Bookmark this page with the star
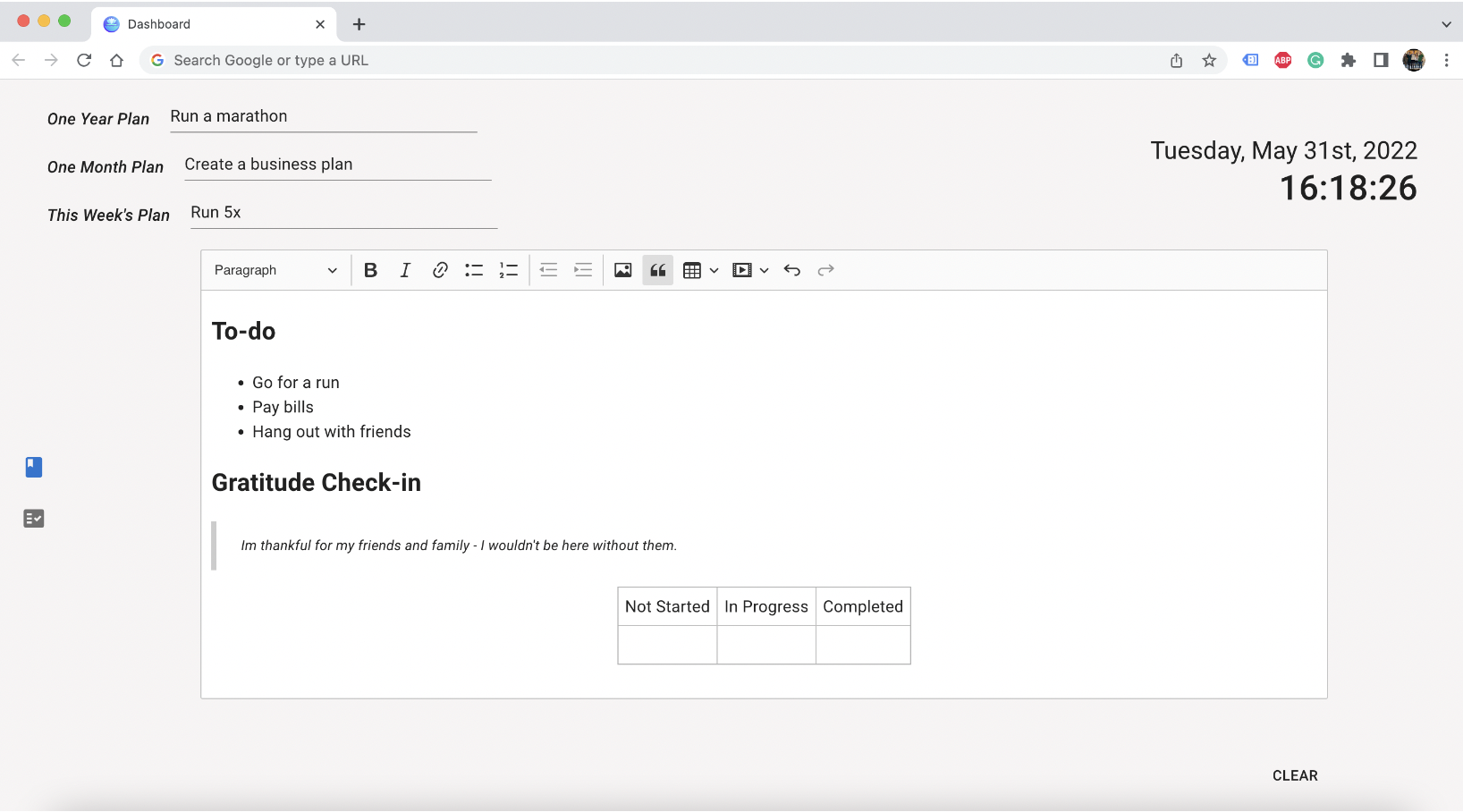Screen dimensions: 1463x812 1209,60
